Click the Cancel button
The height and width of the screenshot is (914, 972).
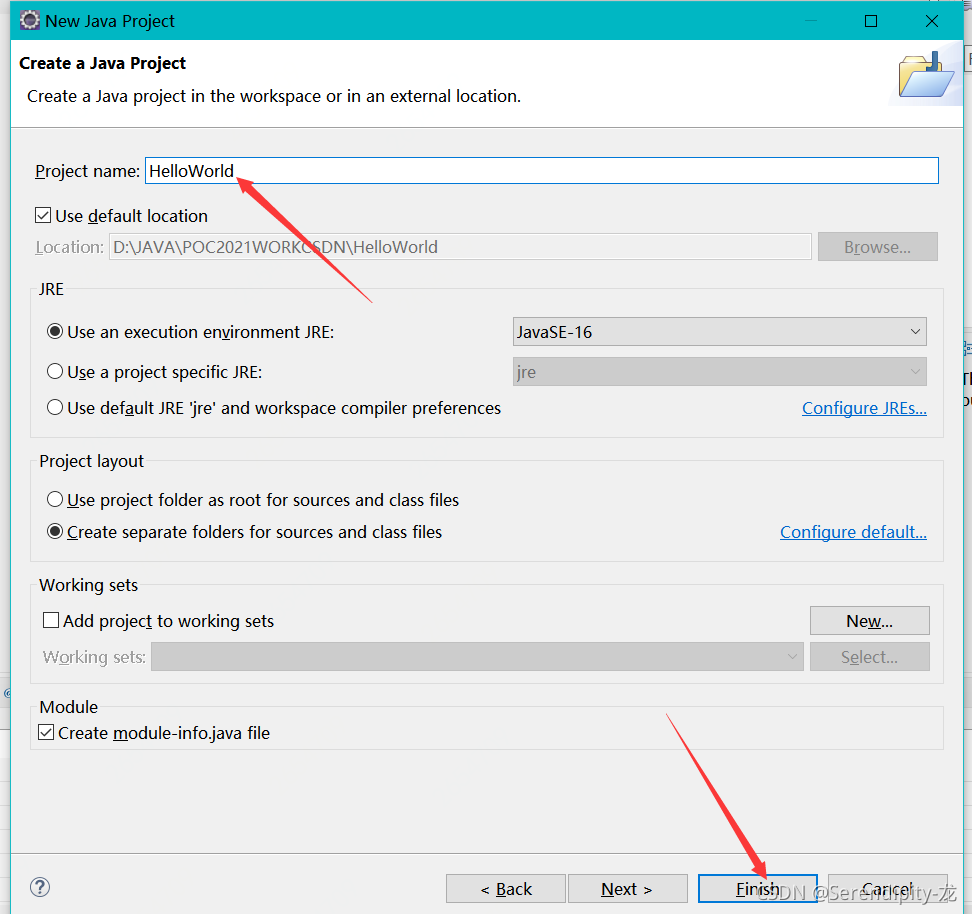pyautogui.click(x=887, y=889)
